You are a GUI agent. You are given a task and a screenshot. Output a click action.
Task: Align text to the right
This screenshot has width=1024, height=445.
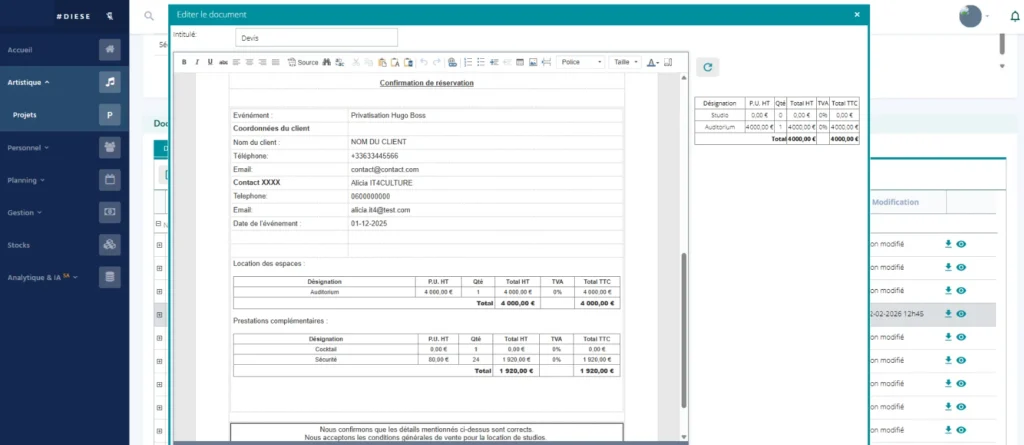click(x=263, y=62)
